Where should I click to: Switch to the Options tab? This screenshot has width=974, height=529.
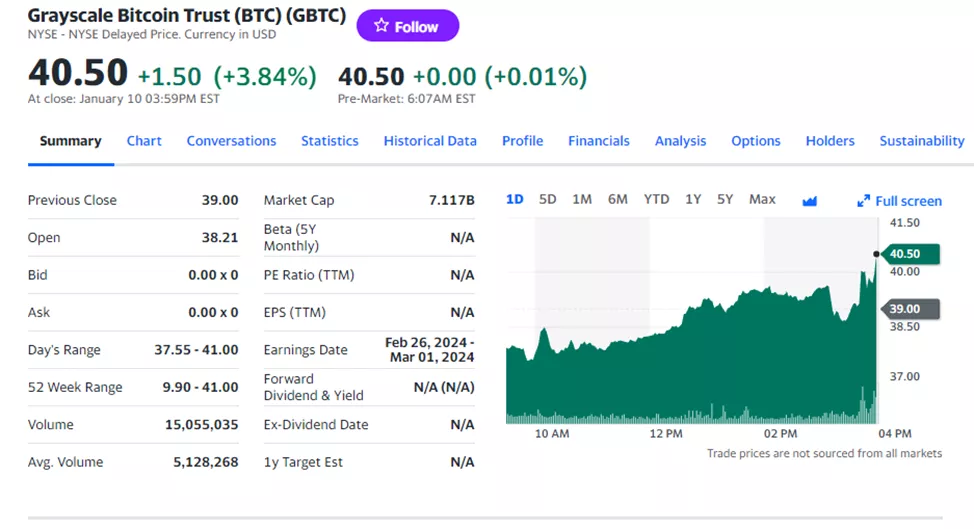[x=755, y=141]
